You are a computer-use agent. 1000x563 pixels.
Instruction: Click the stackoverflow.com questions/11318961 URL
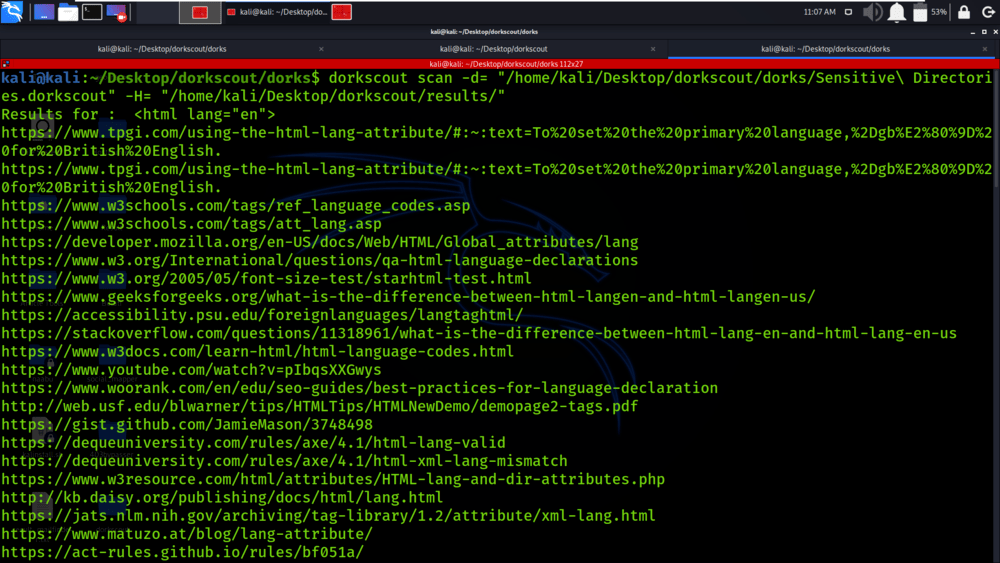479,333
